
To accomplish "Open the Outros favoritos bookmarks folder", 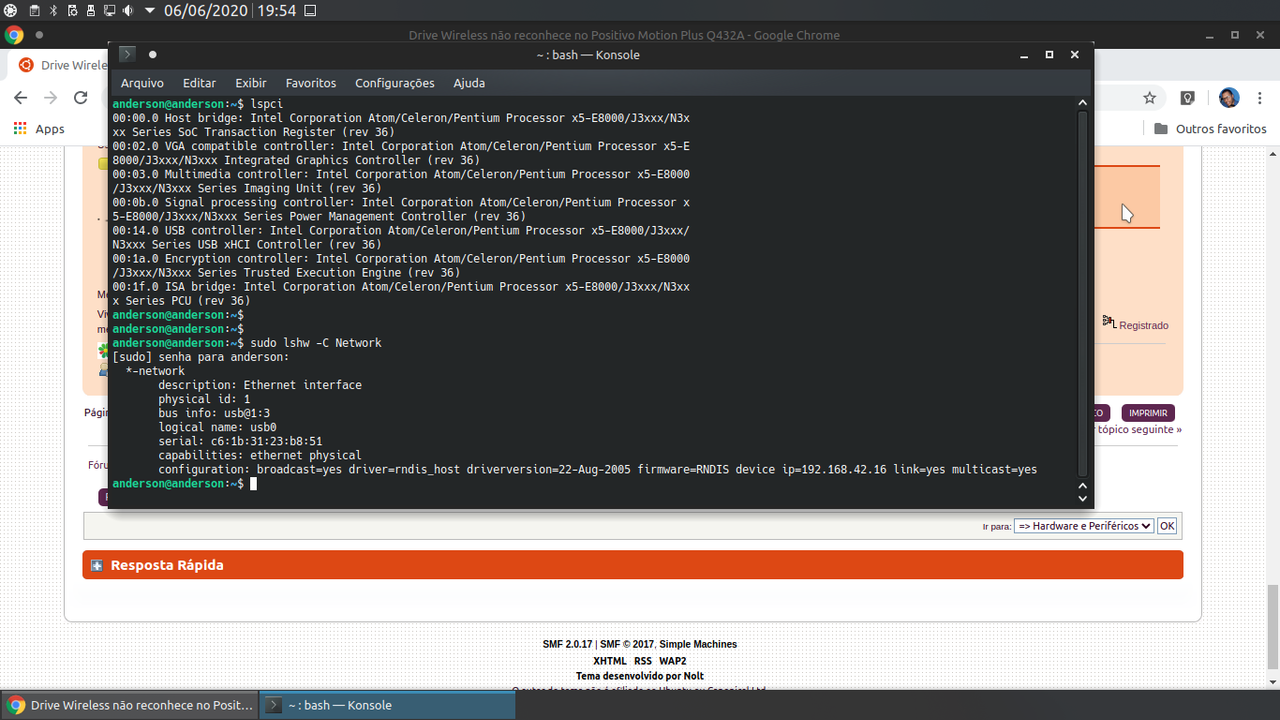I will point(1210,129).
